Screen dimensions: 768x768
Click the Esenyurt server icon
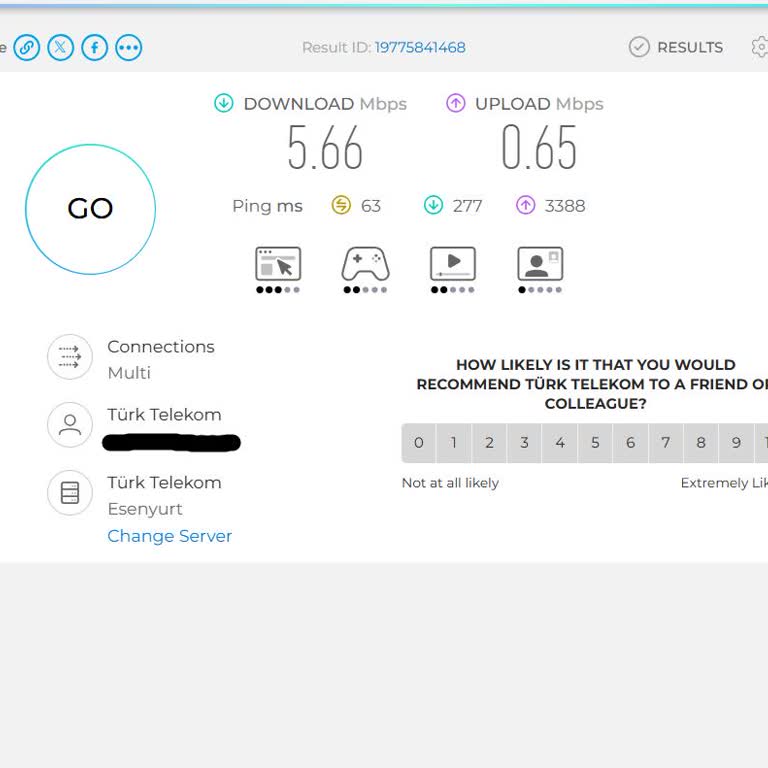(x=70, y=493)
